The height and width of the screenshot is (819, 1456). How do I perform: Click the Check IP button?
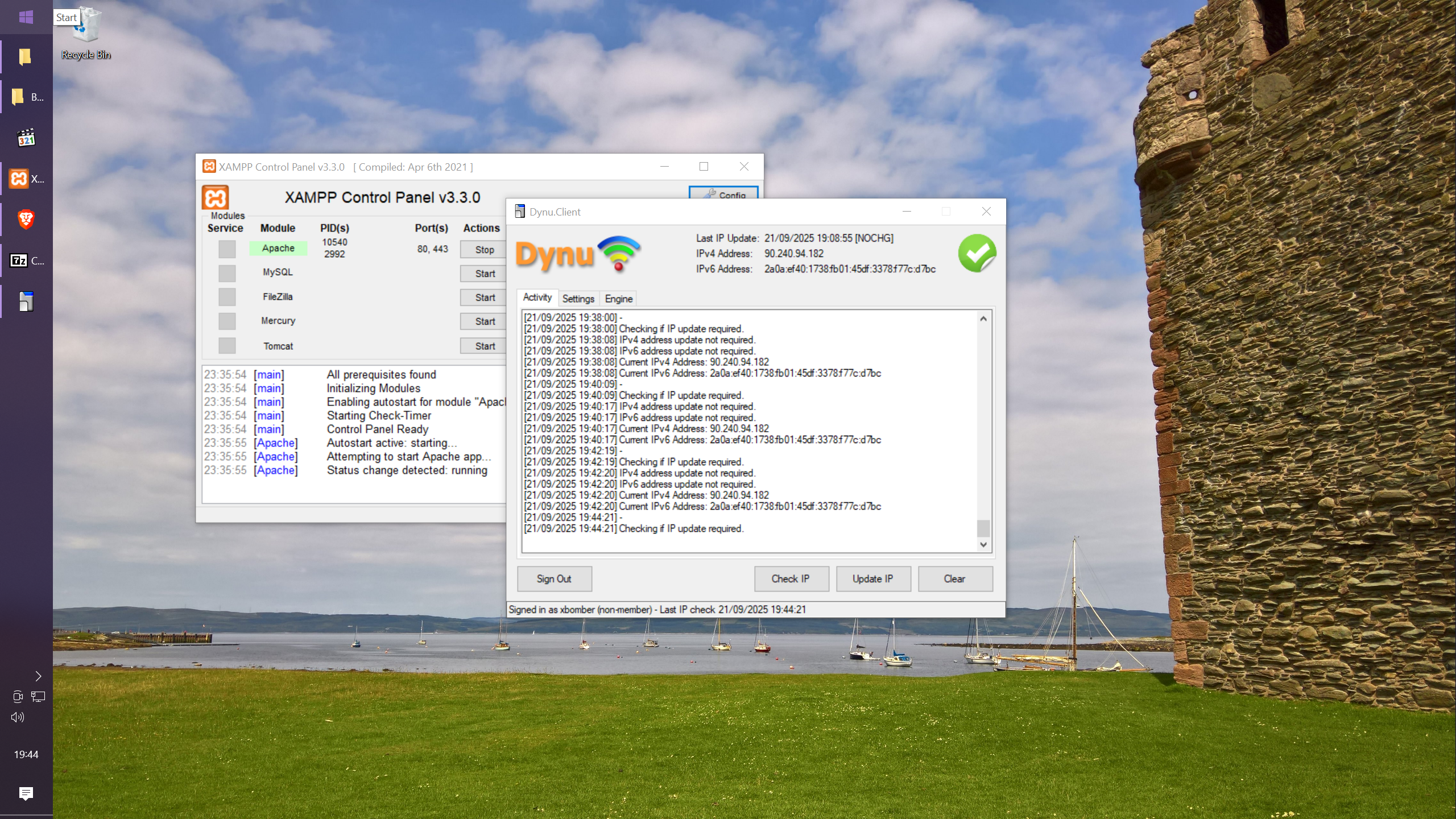(x=791, y=579)
